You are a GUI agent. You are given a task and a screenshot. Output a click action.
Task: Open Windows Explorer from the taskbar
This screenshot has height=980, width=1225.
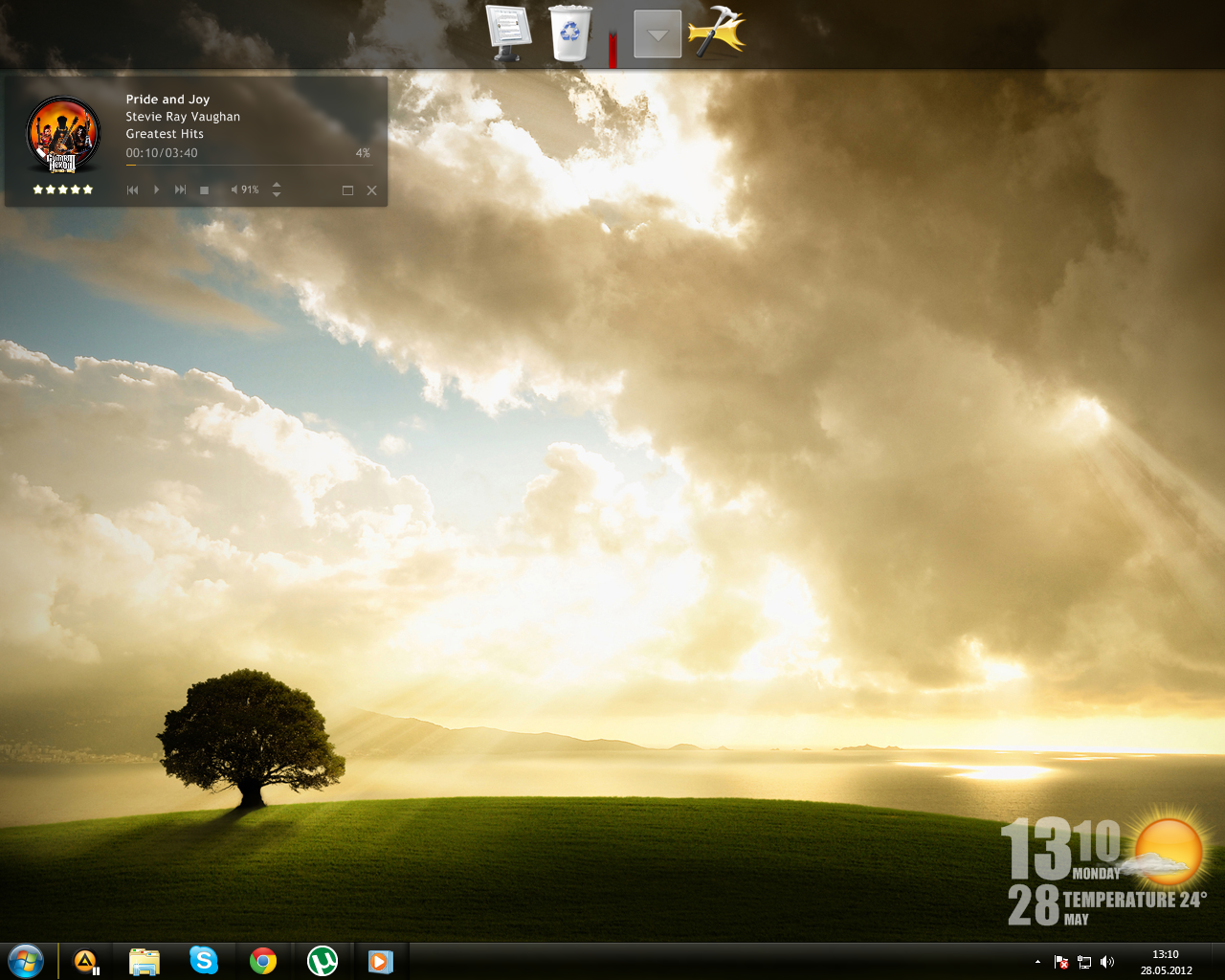tap(144, 961)
